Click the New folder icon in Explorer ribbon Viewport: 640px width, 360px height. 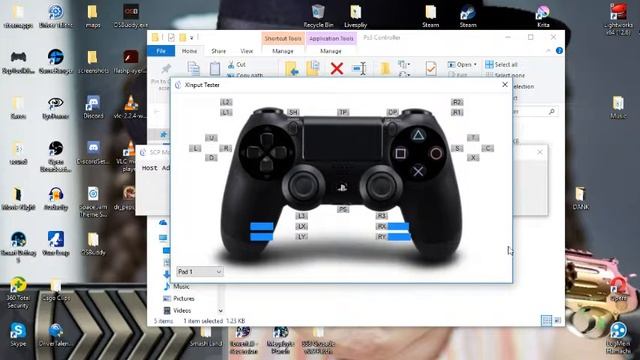click(x=384, y=68)
